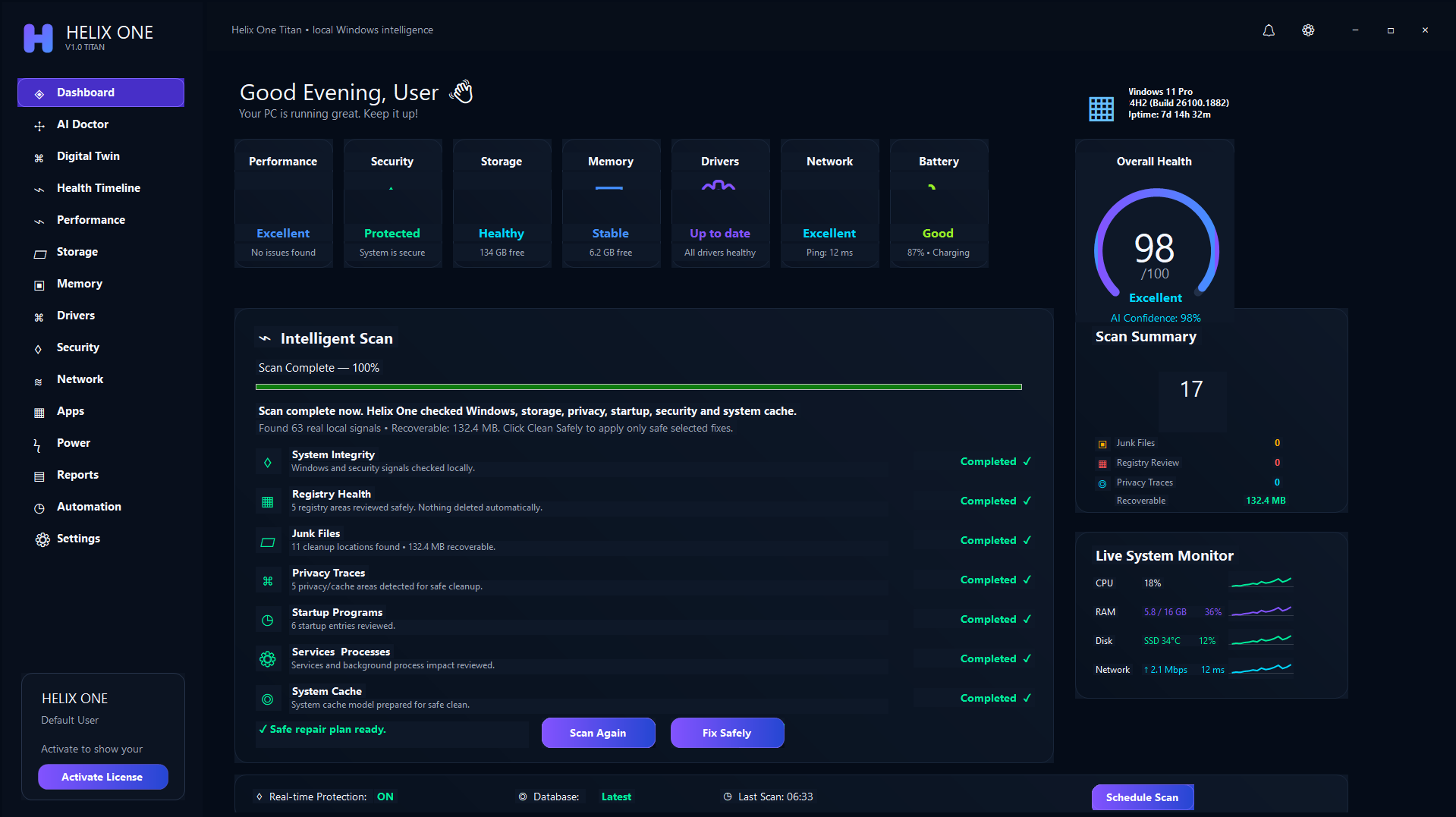Open the Storage sidebar section

point(101,252)
